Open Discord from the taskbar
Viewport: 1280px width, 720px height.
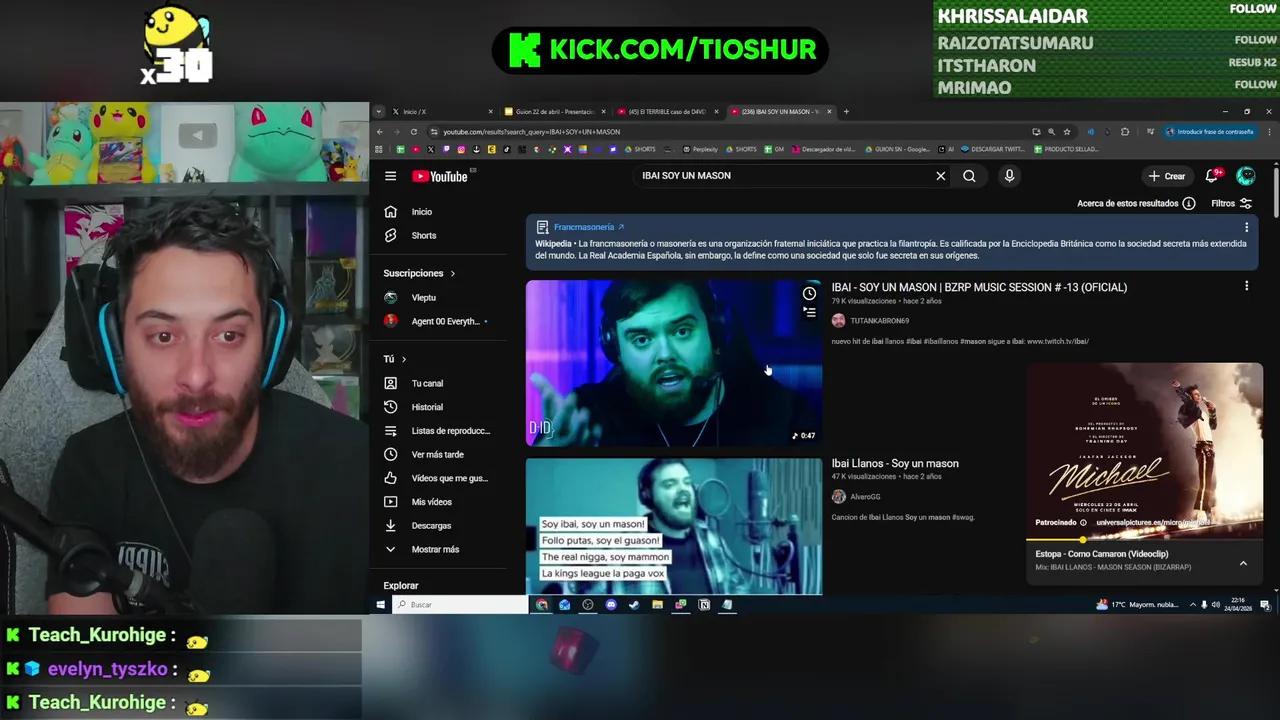coord(611,605)
